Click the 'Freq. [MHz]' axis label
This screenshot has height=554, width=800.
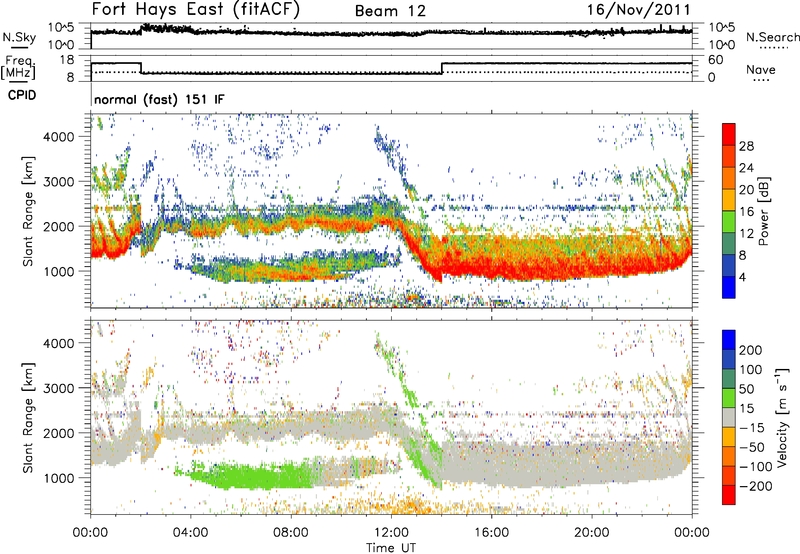tap(18, 67)
